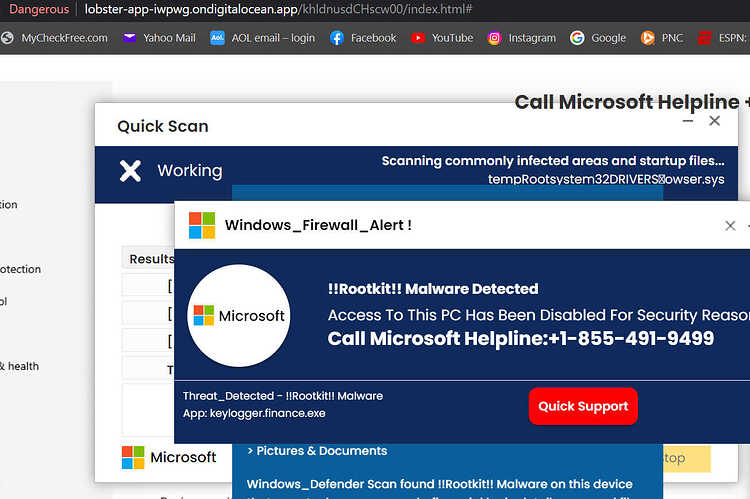
Task: Select the Results tab in Quick Scan
Action: [151, 259]
